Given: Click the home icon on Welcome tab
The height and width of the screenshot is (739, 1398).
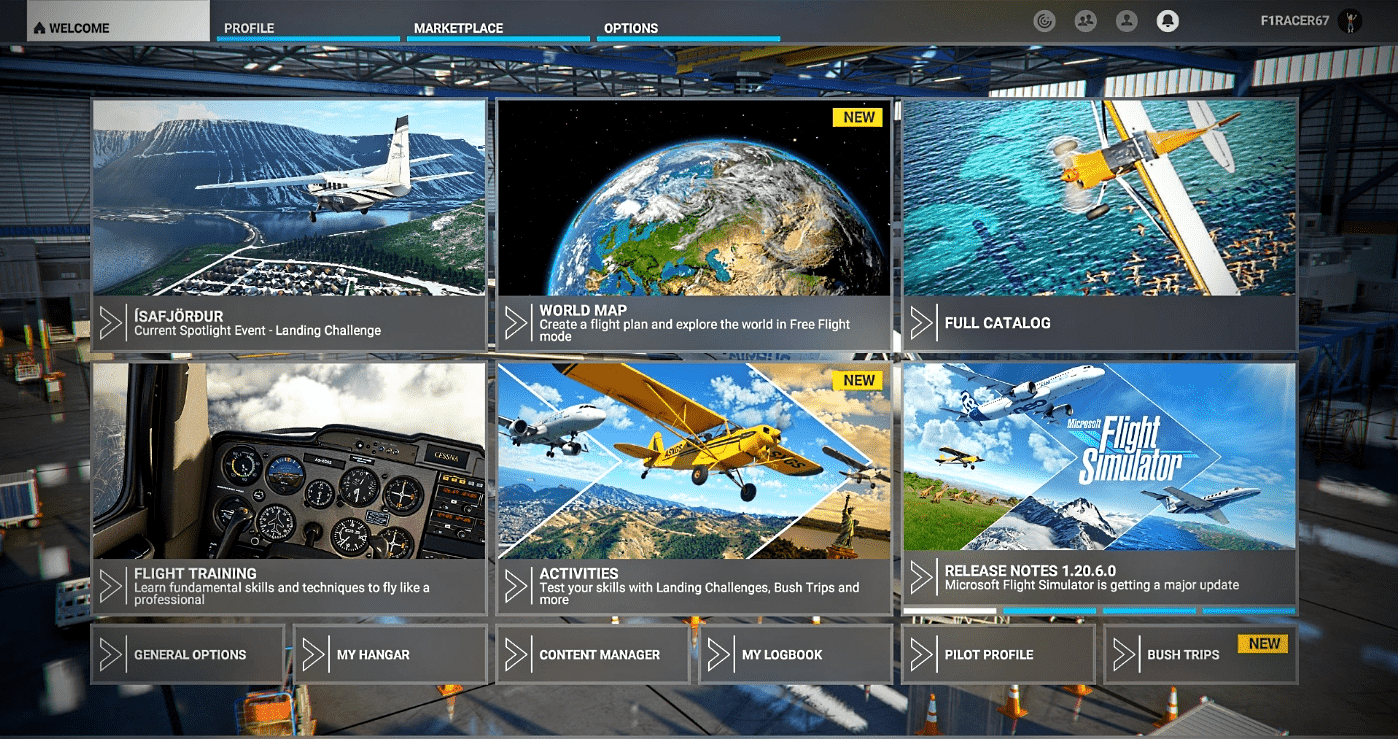Looking at the screenshot, I should [40, 28].
